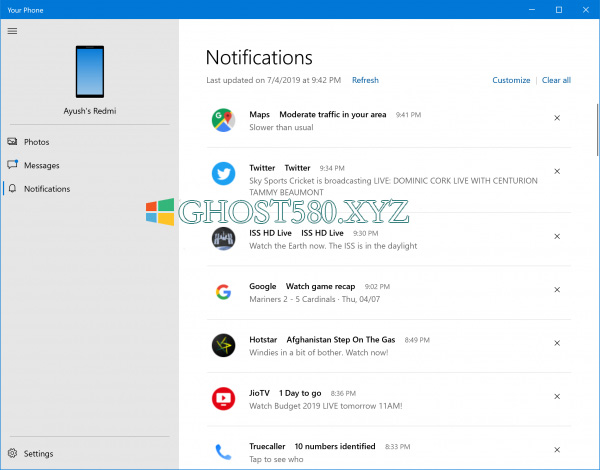Open Messages section in sidebar

point(90,165)
